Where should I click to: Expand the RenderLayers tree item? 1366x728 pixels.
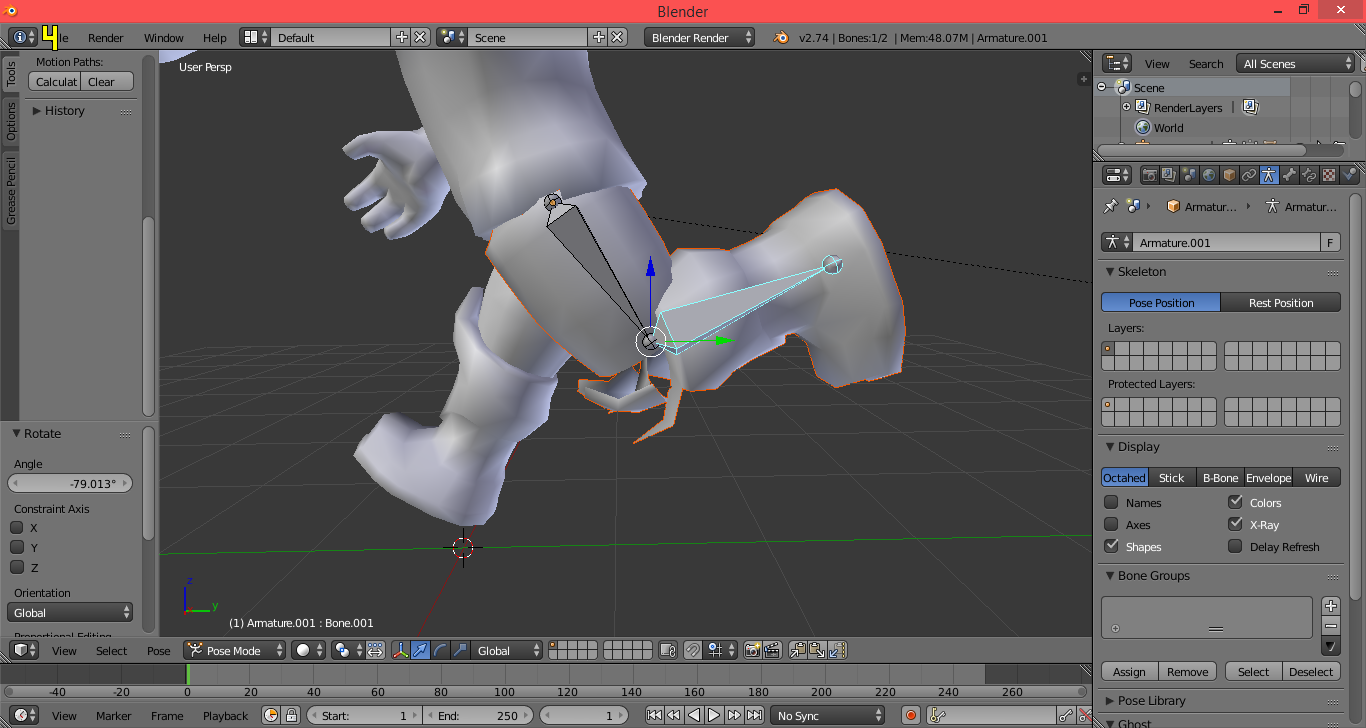pos(1126,107)
